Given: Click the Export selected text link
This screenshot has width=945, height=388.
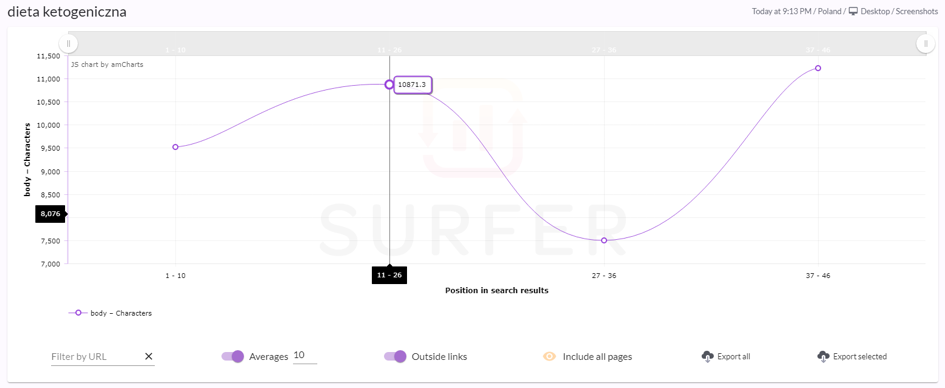Looking at the screenshot, I should [860, 357].
